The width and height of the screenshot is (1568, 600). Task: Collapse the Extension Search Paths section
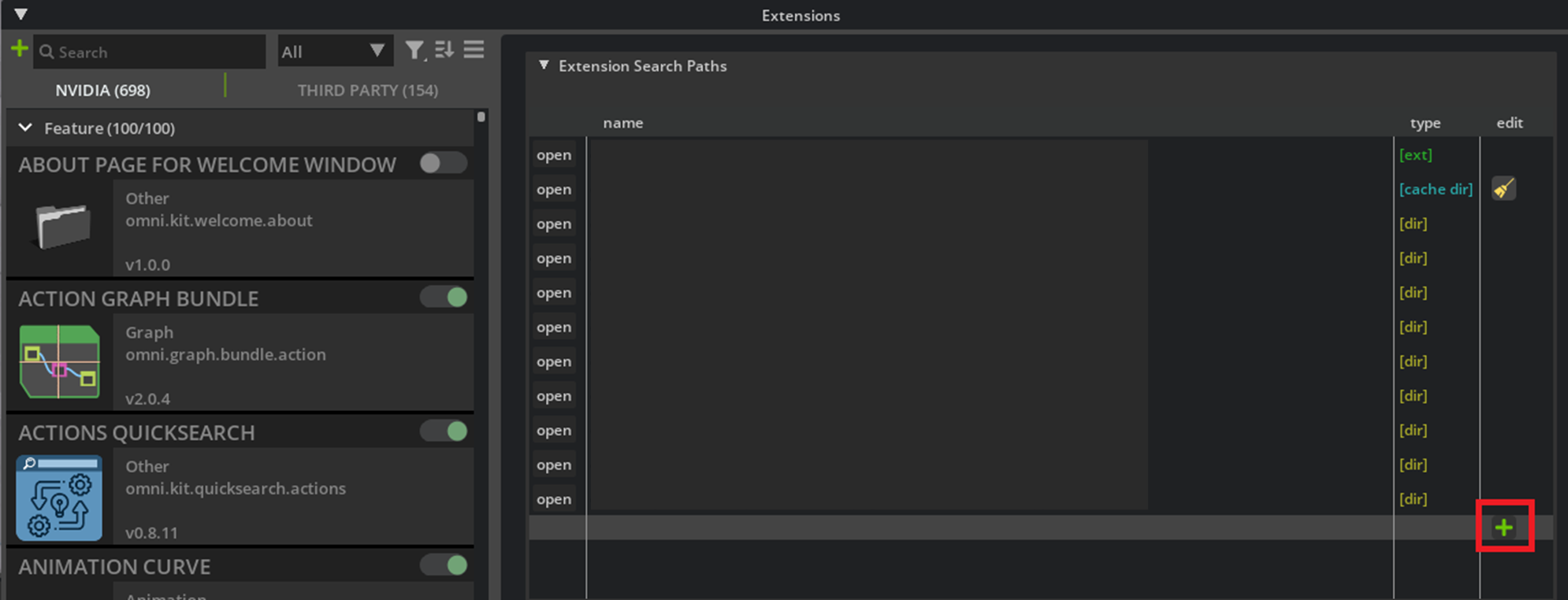(x=544, y=65)
